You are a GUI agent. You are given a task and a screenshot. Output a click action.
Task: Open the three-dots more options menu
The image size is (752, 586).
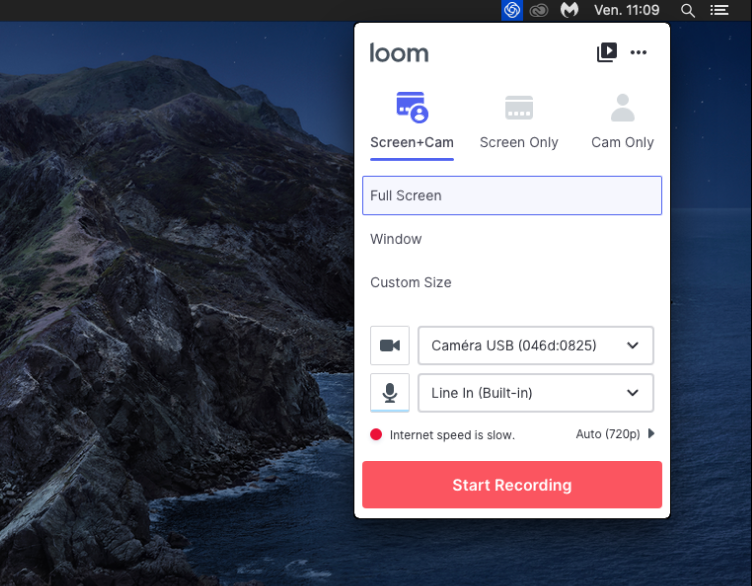click(638, 52)
